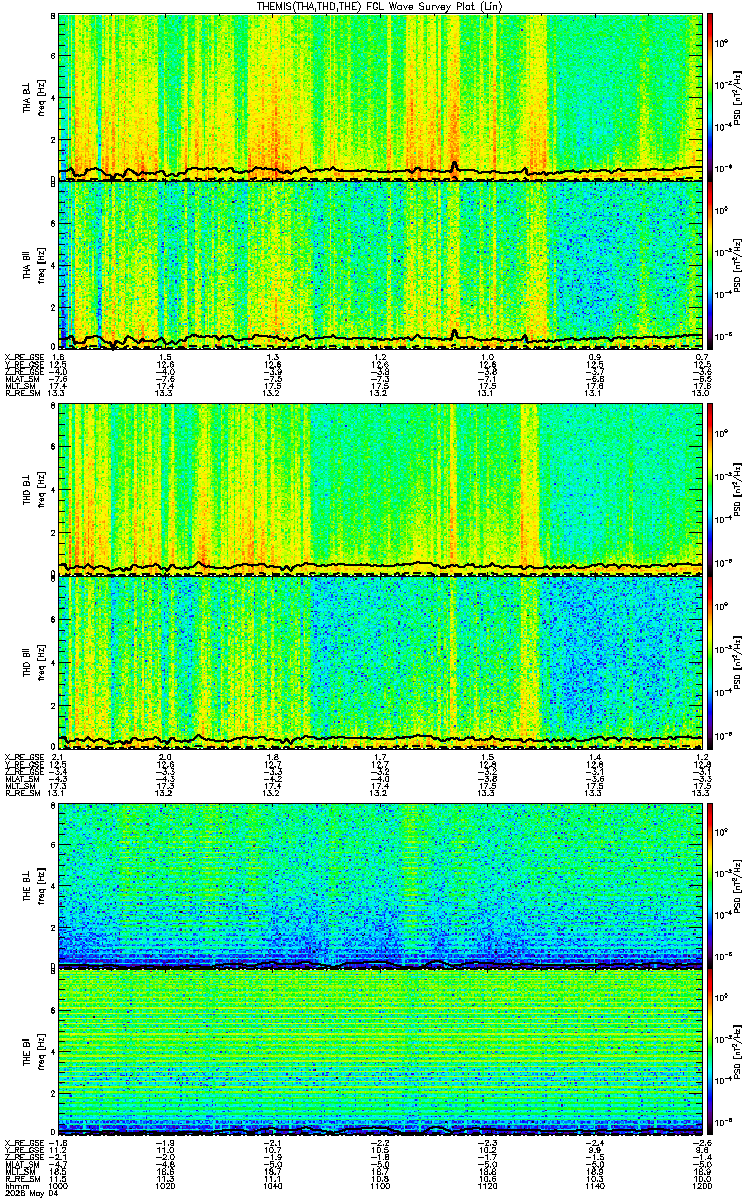This screenshot has height=1200, width=750.
Task: Click the THA Bll PSD color bar
Action: point(710,266)
